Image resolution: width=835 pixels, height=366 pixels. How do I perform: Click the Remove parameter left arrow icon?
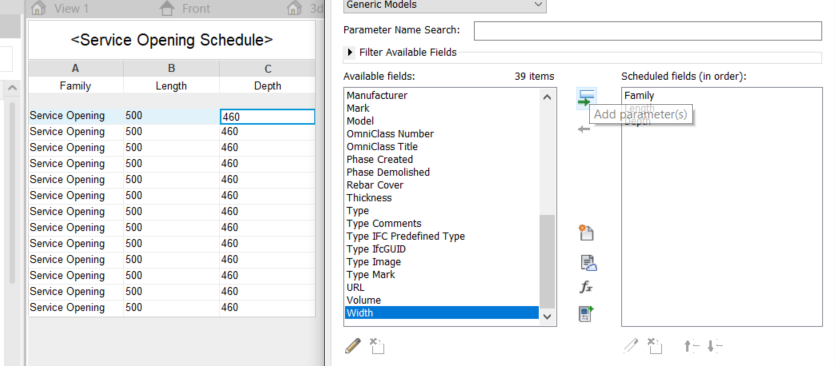[584, 129]
